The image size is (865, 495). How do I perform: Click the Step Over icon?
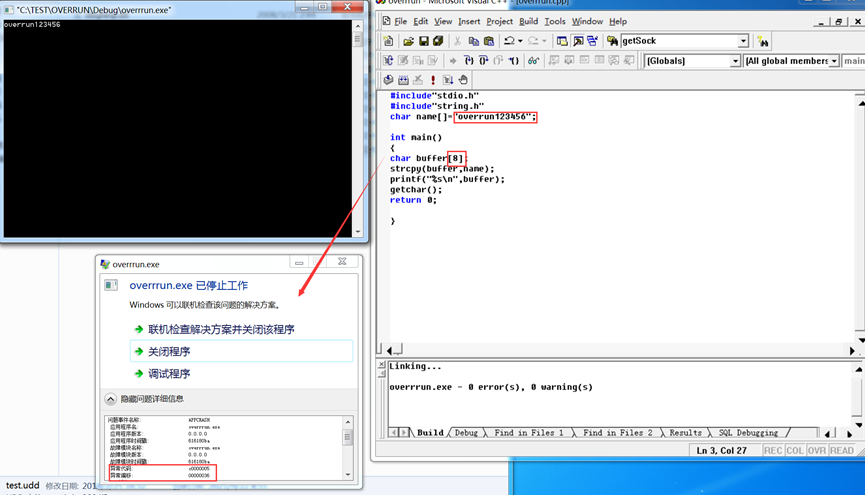483,61
